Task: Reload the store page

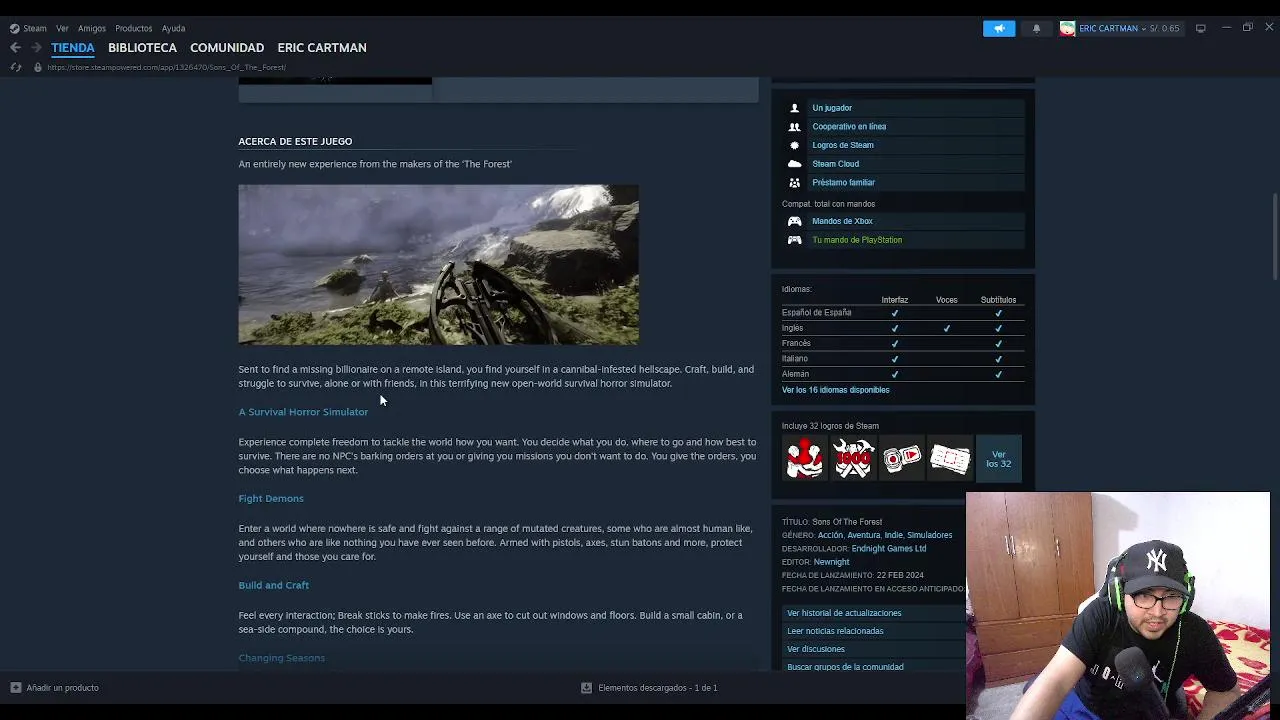Action: pyautogui.click(x=15, y=67)
